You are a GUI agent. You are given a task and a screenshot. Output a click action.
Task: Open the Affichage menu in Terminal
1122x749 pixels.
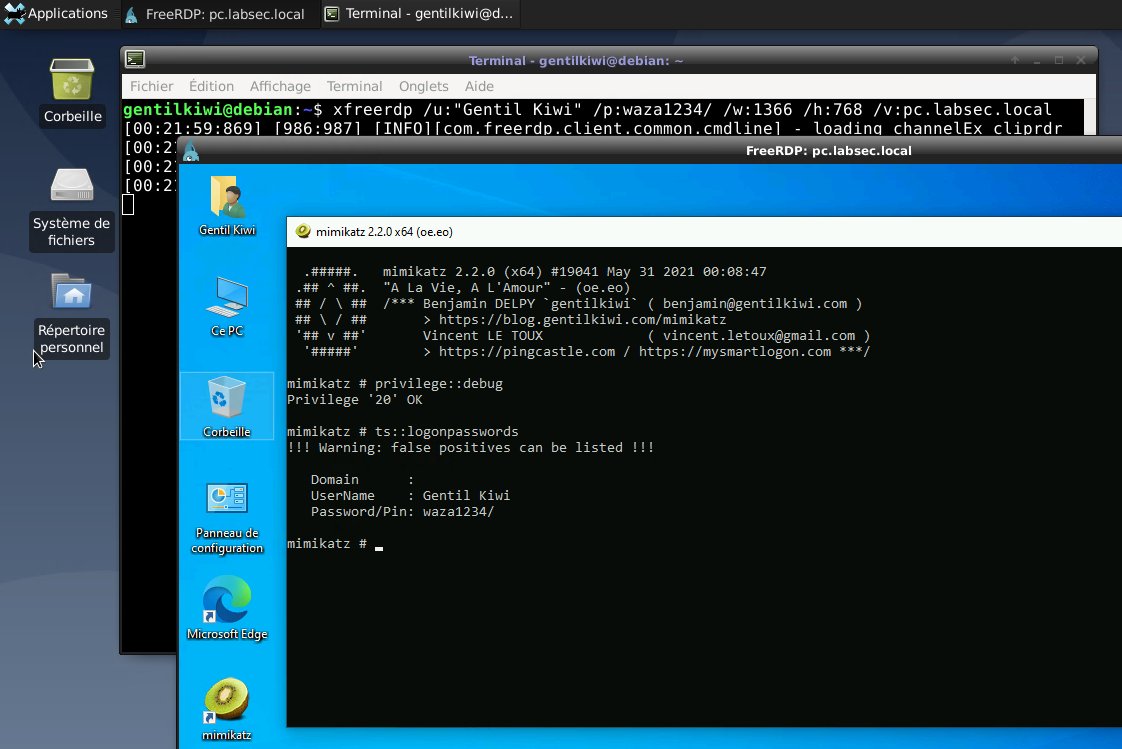point(280,86)
